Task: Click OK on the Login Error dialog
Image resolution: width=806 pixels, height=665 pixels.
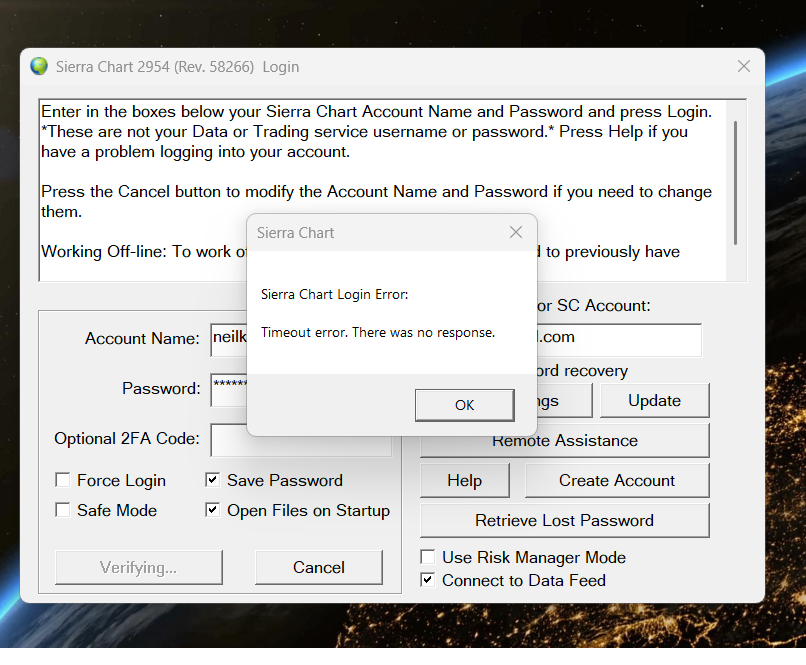Action: pyautogui.click(x=465, y=405)
